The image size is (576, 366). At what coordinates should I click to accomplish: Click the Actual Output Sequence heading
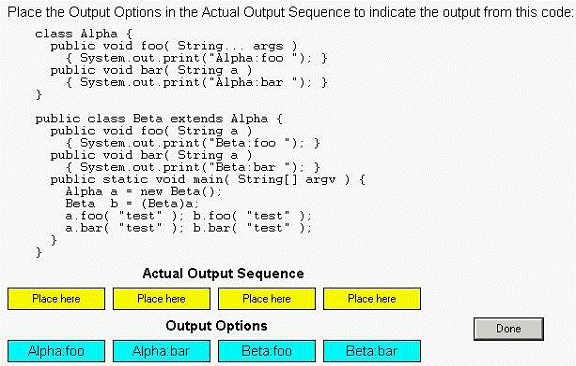pos(223,273)
